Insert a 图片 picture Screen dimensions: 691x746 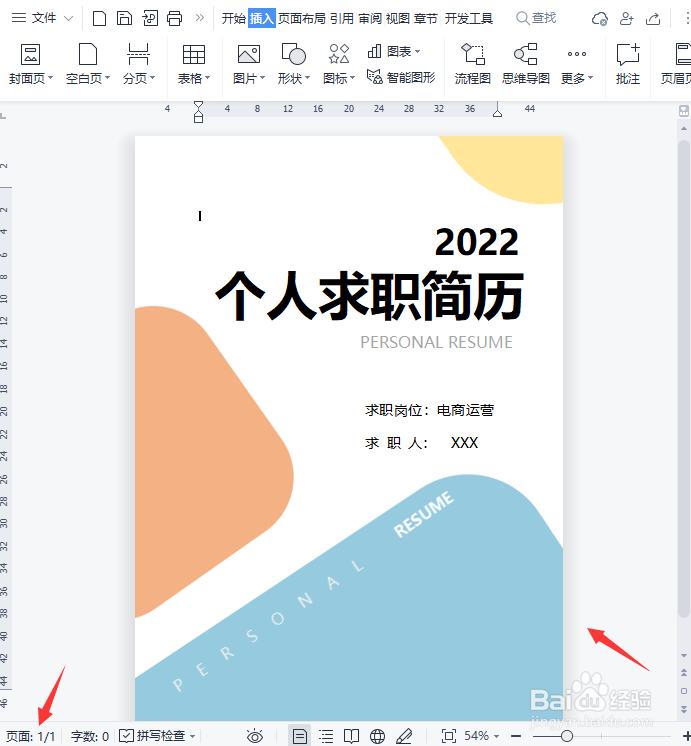tap(248, 64)
